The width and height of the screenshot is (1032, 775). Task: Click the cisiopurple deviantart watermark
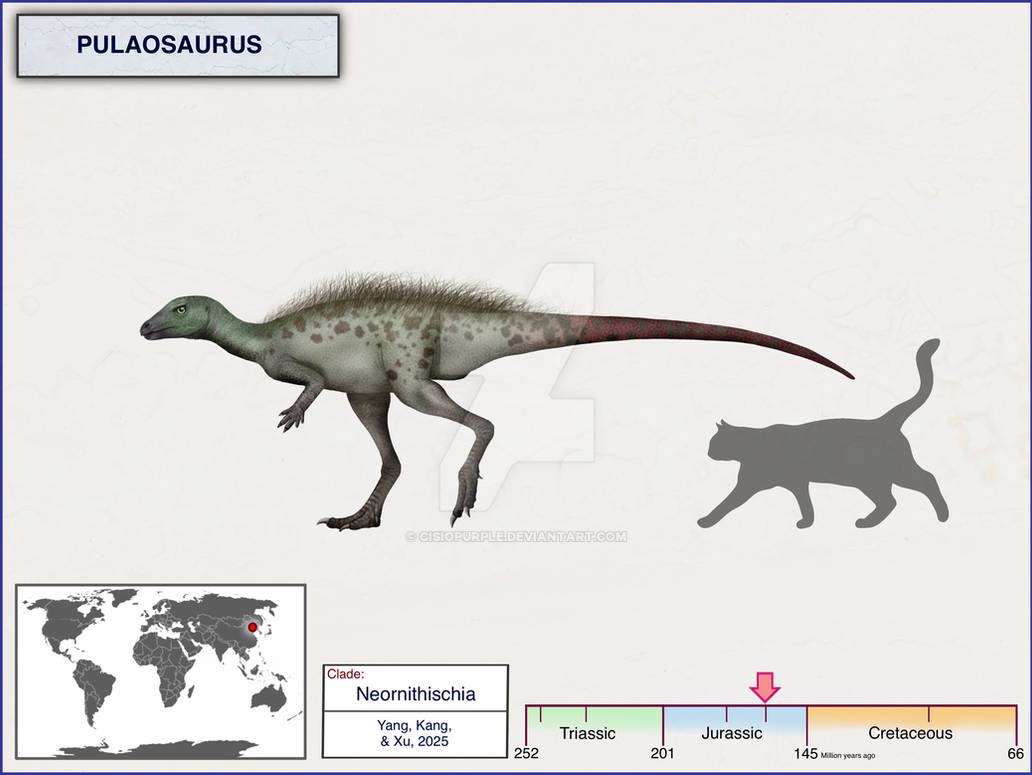tap(516, 537)
